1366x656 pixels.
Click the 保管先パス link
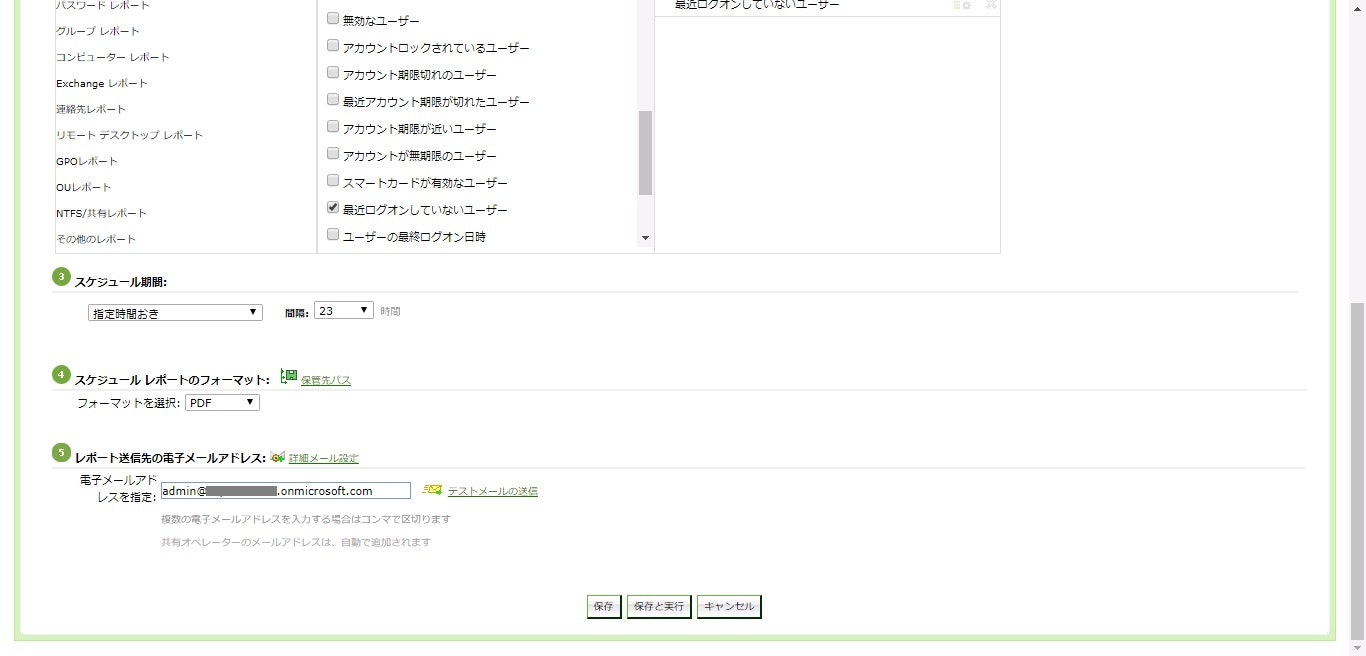(326, 380)
